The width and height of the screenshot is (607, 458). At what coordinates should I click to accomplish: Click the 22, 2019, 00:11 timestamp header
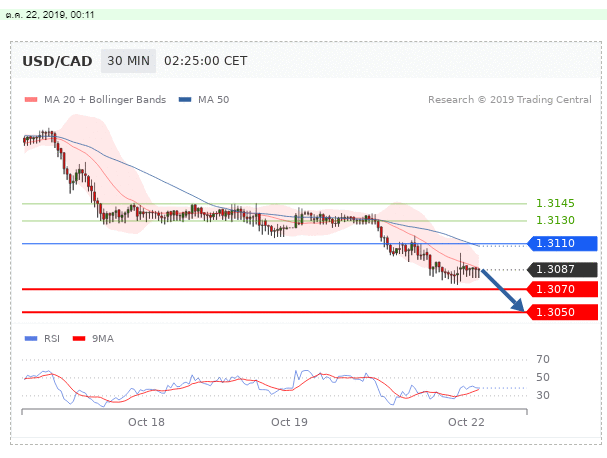(50, 15)
